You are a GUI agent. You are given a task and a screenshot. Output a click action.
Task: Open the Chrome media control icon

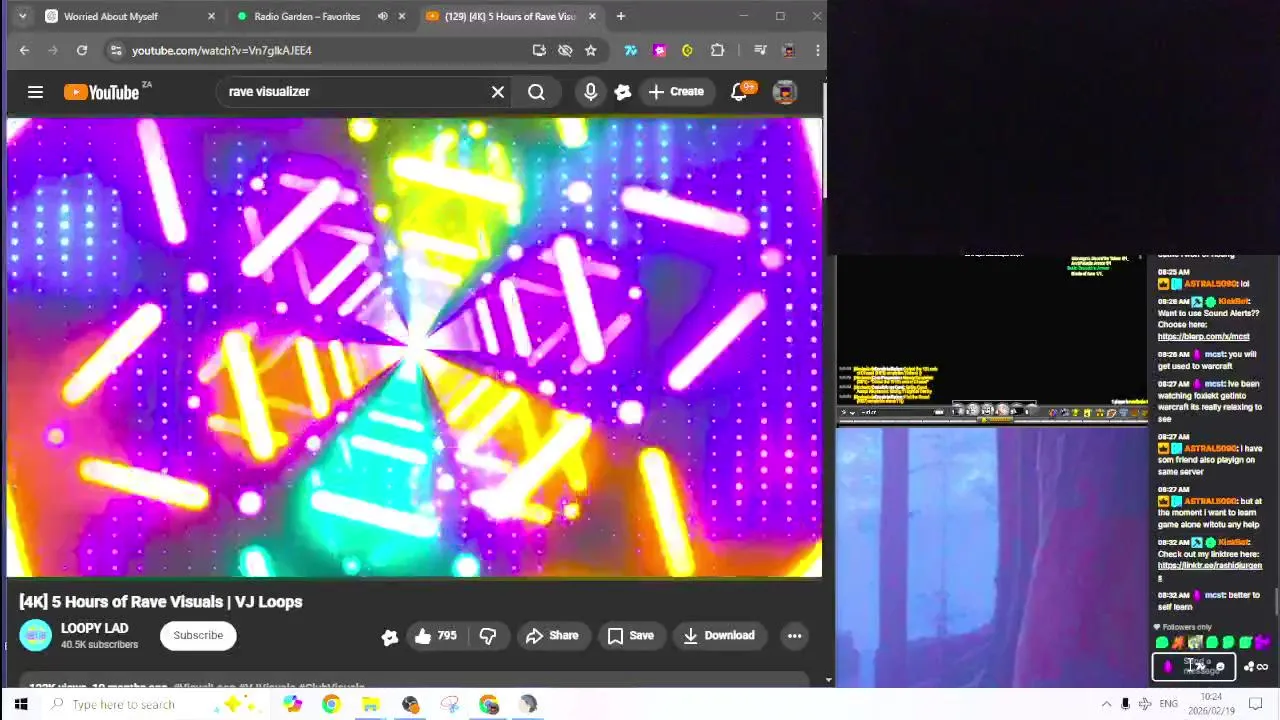(x=759, y=50)
